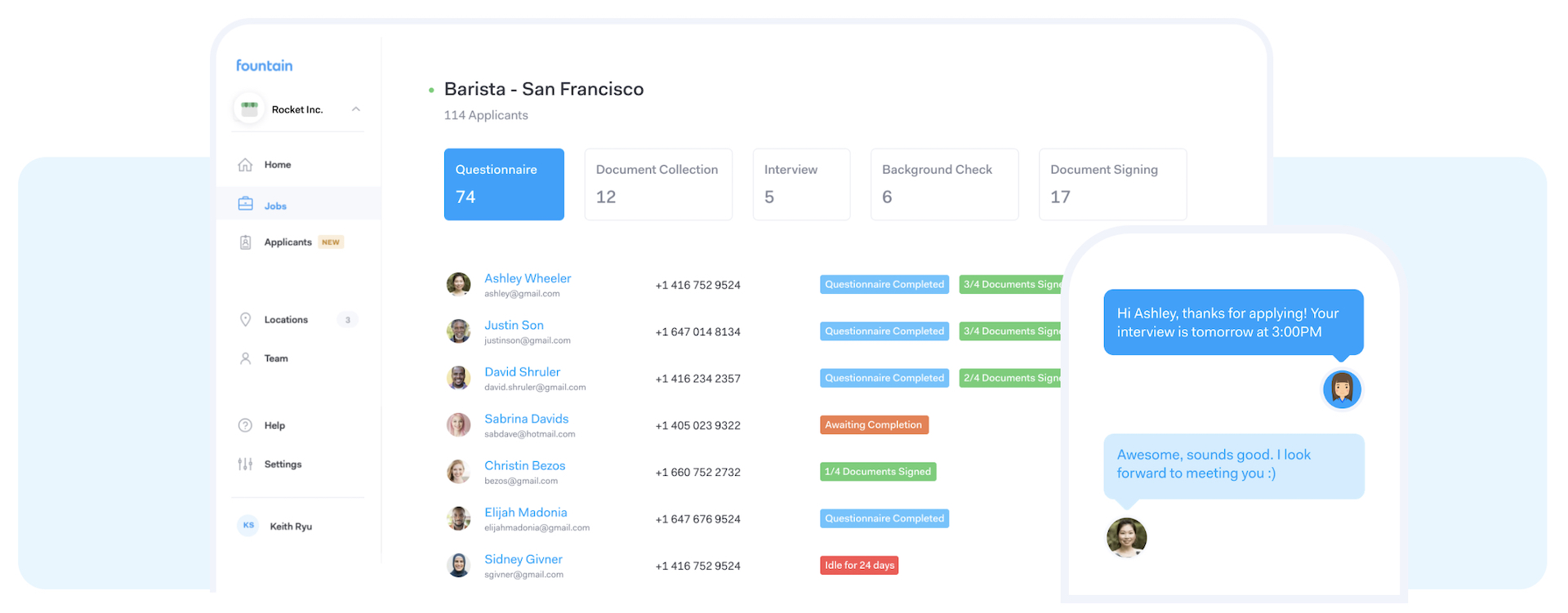This screenshot has height=613, width=1568.
Task: Click Elijah Madonia's avatar photo
Action: 459,519
